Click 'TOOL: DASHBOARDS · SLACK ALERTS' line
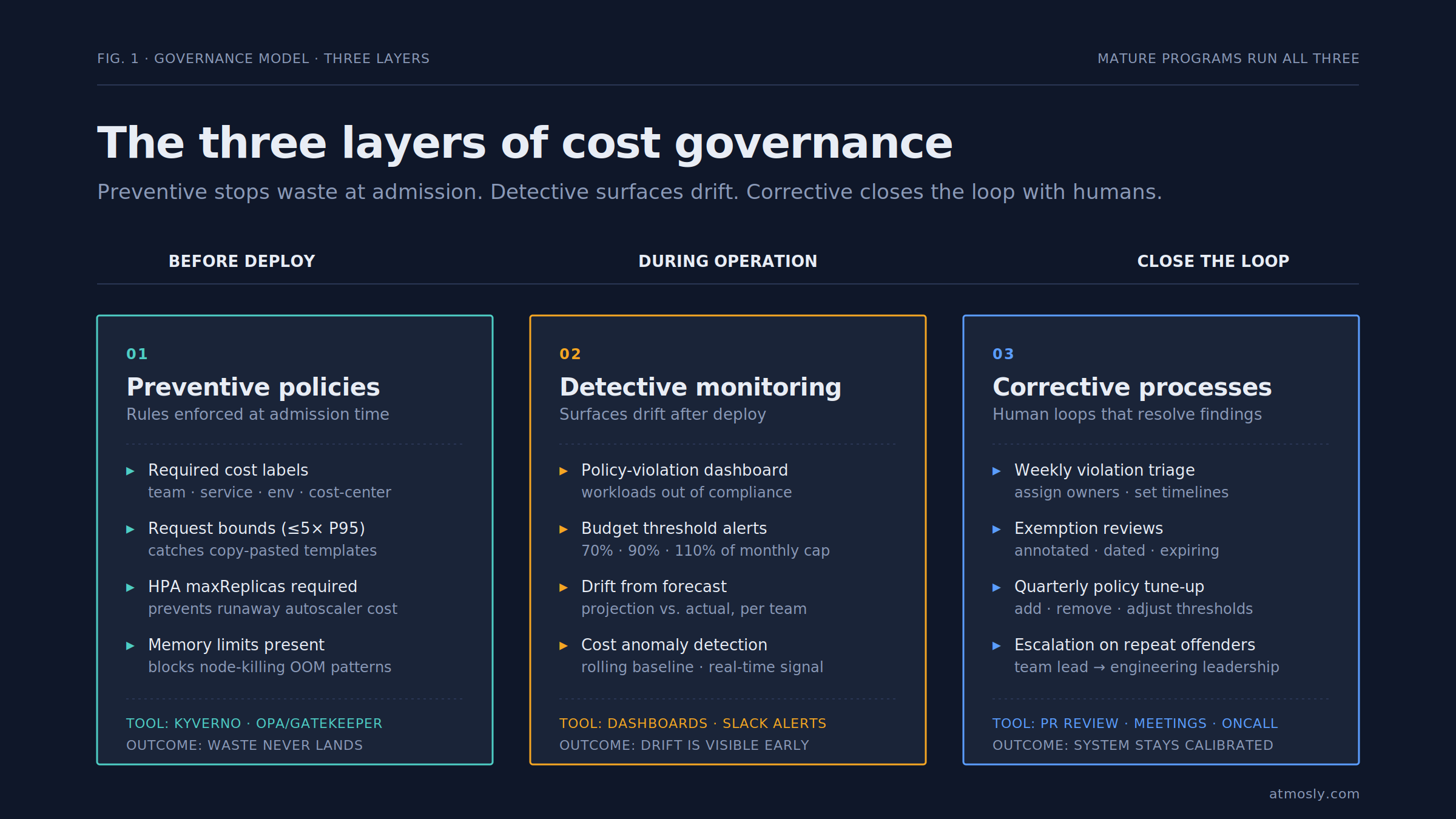The image size is (1456, 819). [x=693, y=724]
